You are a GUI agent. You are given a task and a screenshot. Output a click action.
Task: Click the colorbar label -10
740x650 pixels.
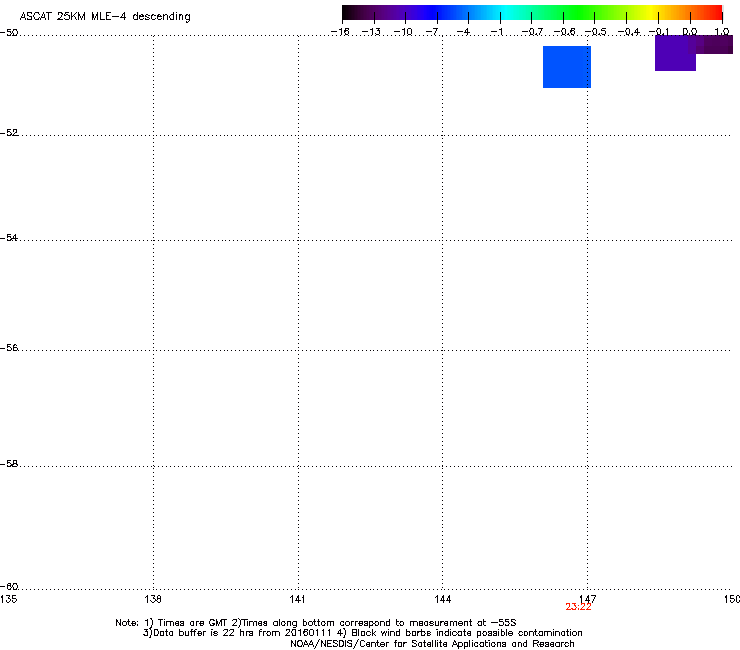pyautogui.click(x=403, y=32)
